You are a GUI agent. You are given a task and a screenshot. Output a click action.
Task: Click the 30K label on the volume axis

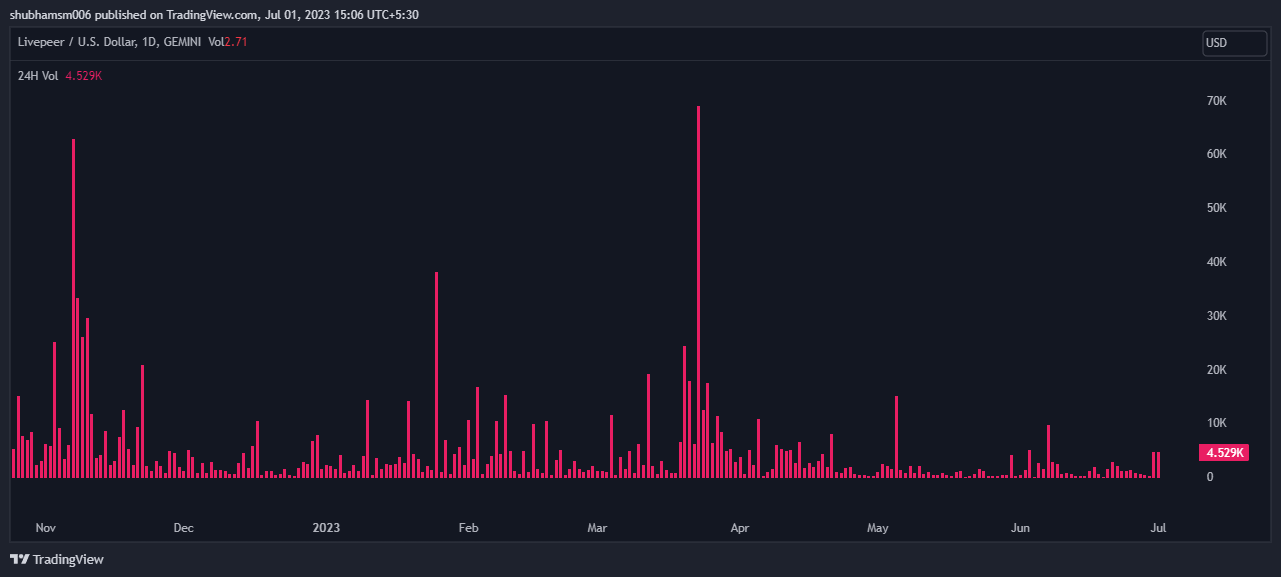(x=1216, y=316)
